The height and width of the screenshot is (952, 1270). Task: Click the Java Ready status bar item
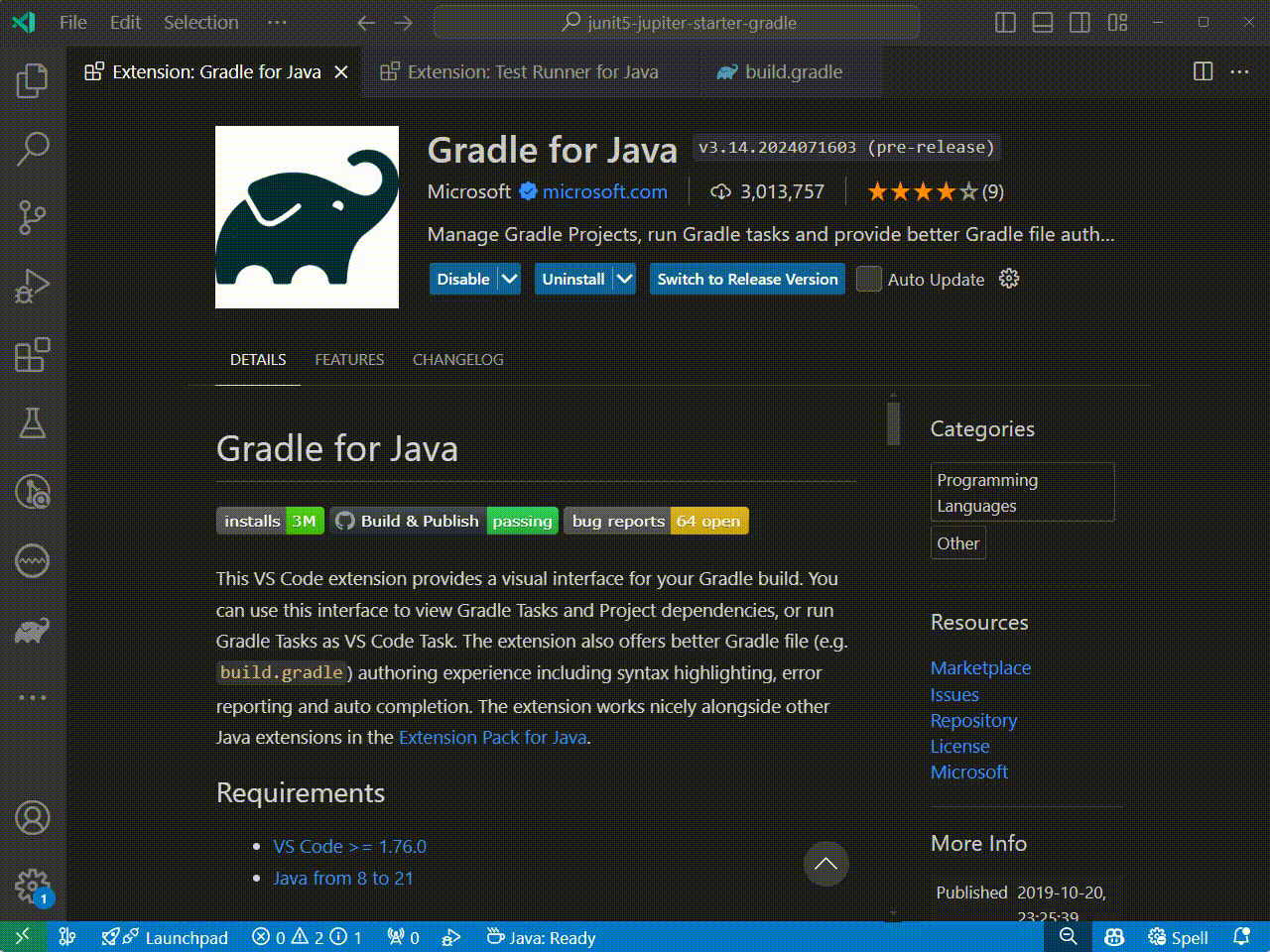click(x=540, y=937)
